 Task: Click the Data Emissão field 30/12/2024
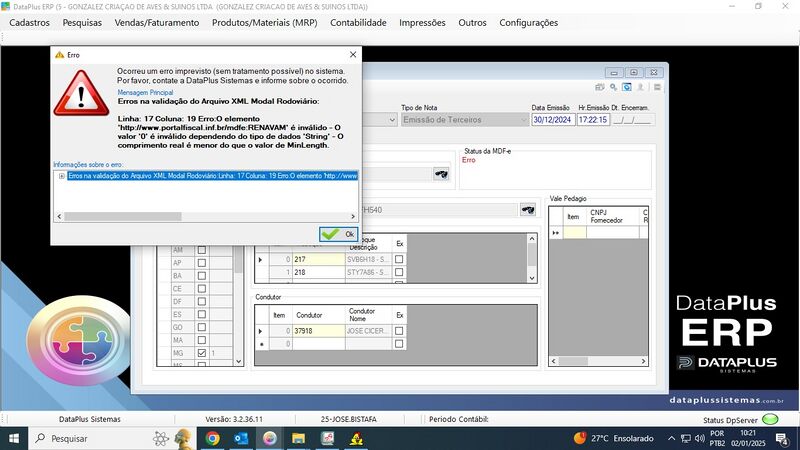tap(553, 120)
